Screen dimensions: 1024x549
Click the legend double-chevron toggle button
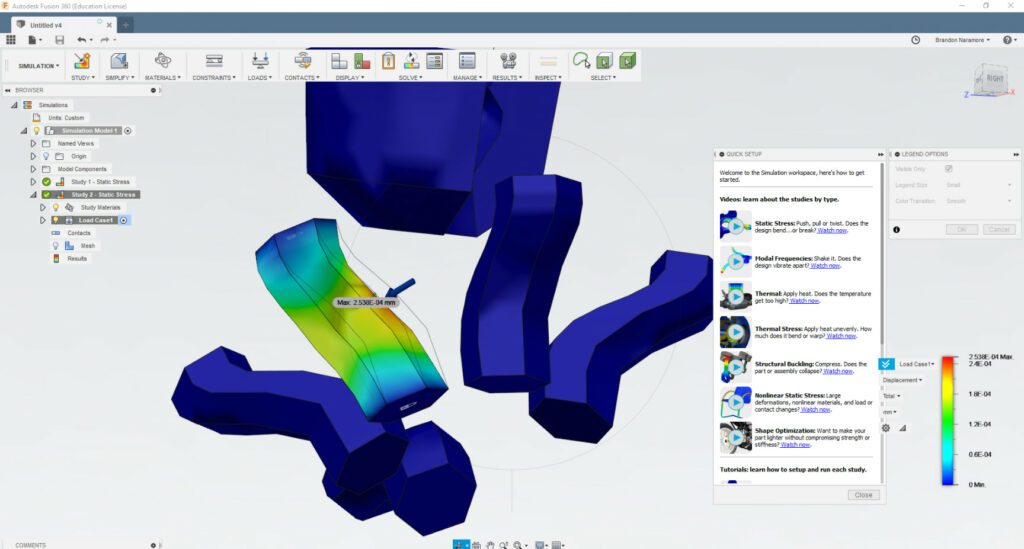tap(886, 364)
